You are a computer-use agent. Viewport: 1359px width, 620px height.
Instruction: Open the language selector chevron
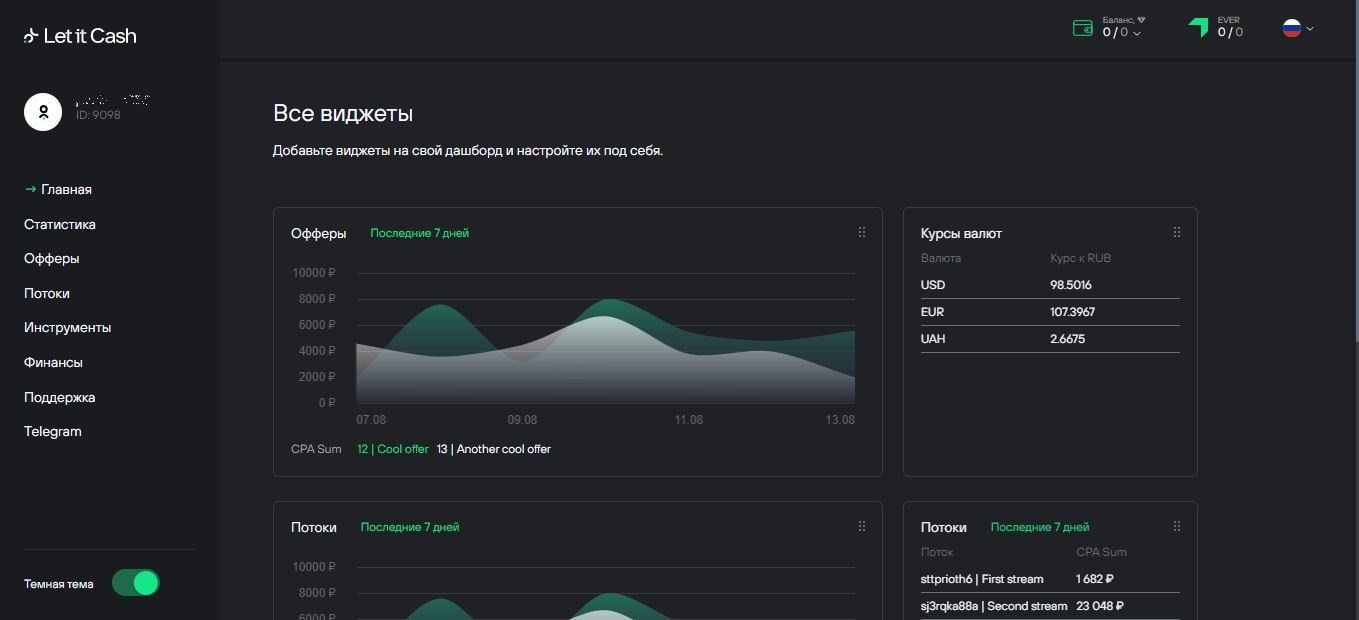pyautogui.click(x=1310, y=28)
